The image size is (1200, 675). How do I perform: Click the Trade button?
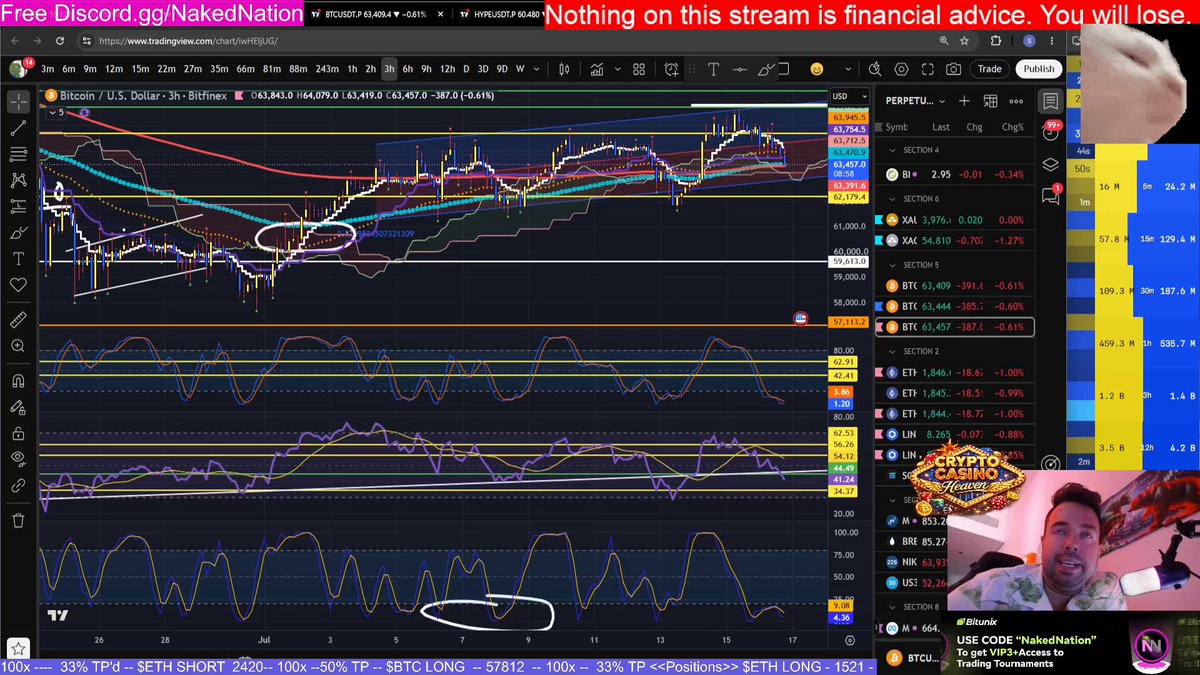(x=990, y=69)
